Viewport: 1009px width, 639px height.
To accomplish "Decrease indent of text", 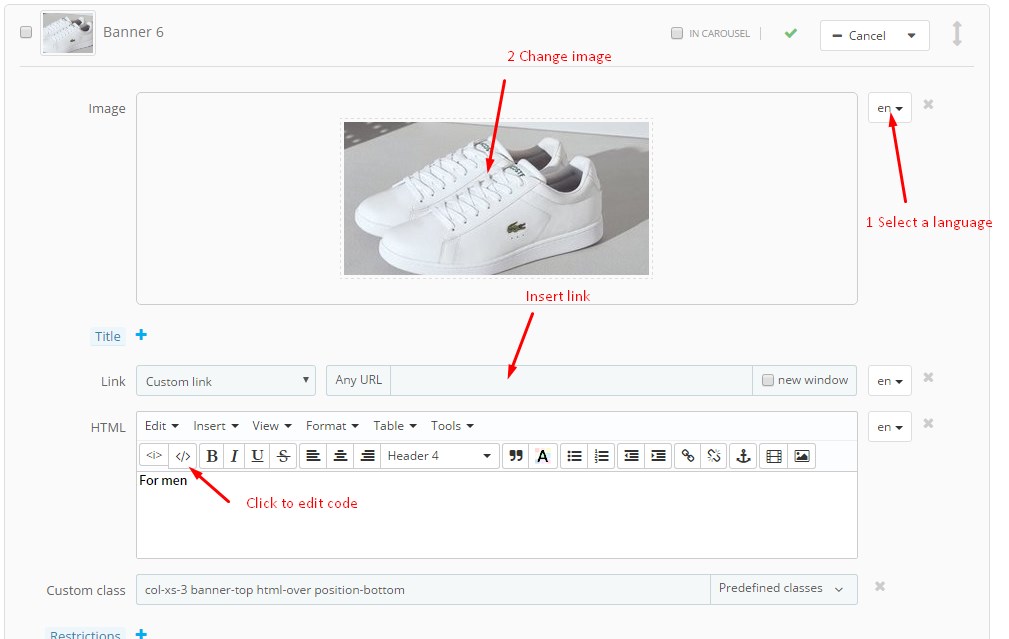I will click(x=631, y=456).
